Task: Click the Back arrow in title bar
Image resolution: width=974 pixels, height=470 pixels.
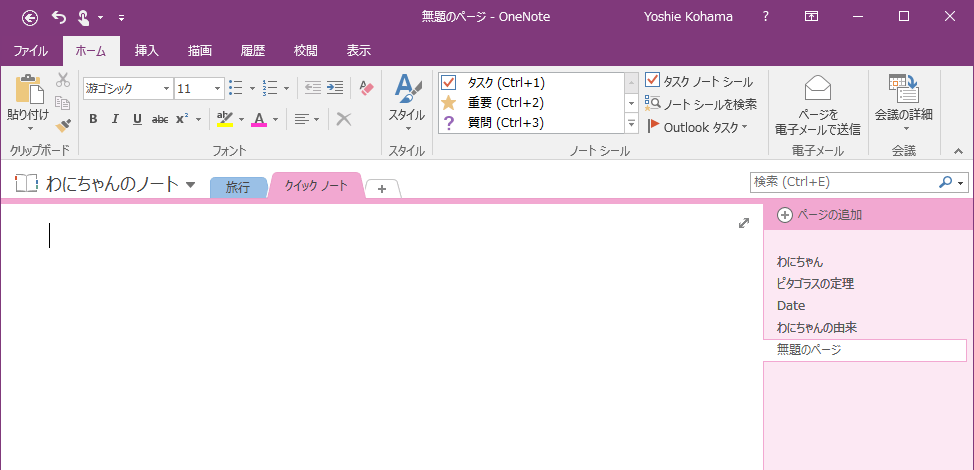Action: tap(30, 18)
